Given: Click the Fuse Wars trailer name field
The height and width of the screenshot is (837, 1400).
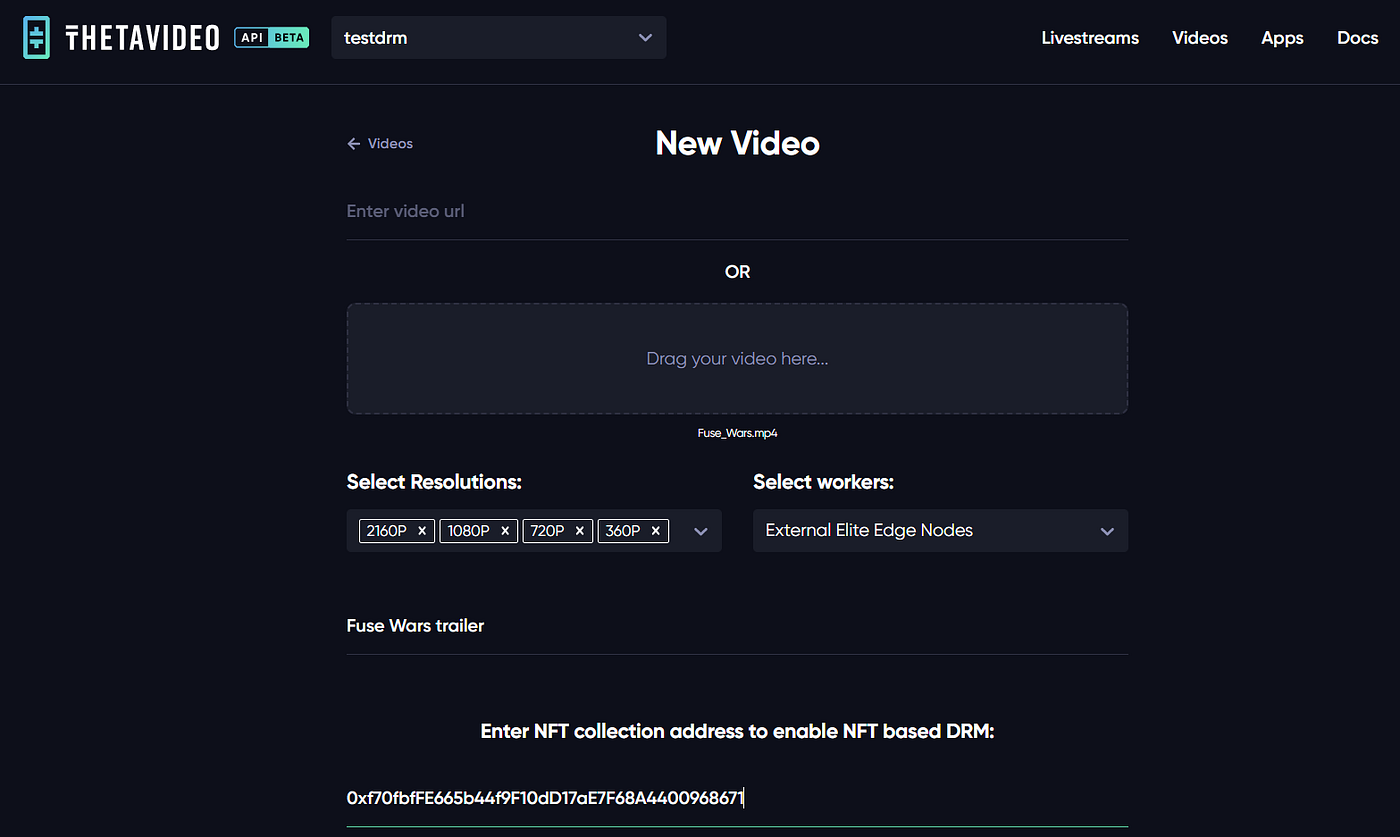Looking at the screenshot, I should tap(737, 627).
